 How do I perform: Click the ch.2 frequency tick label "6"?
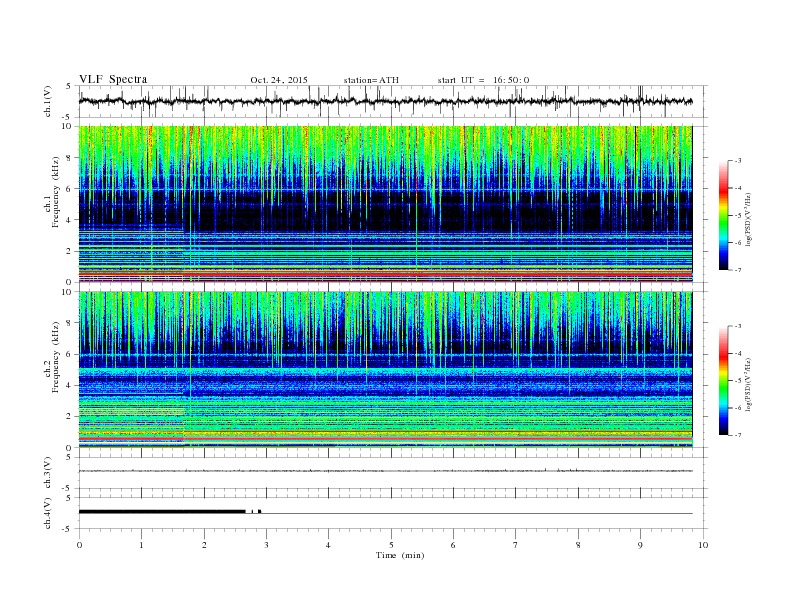pyautogui.click(x=70, y=354)
